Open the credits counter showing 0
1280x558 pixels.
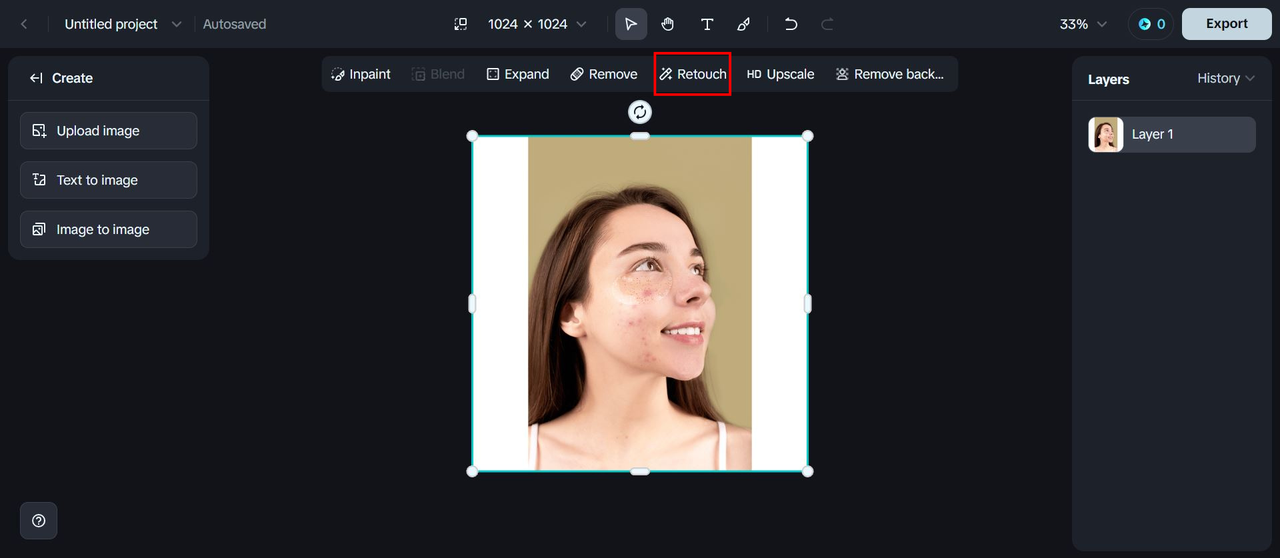tap(1151, 24)
